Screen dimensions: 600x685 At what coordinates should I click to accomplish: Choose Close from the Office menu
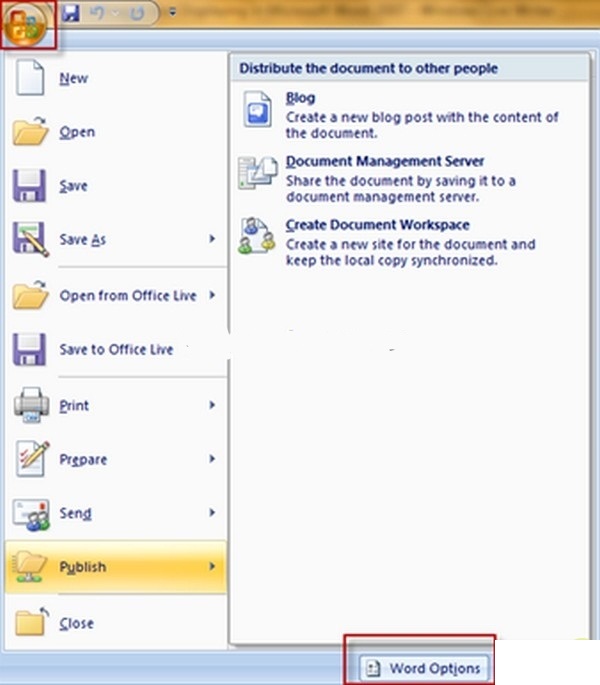pyautogui.click(x=76, y=623)
